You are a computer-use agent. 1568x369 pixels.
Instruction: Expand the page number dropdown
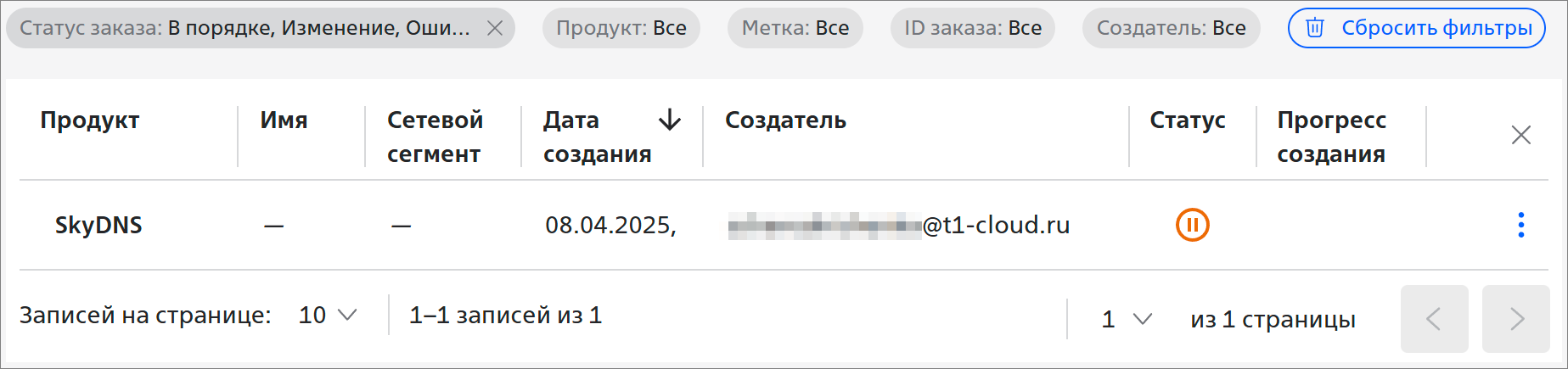(x=1127, y=319)
